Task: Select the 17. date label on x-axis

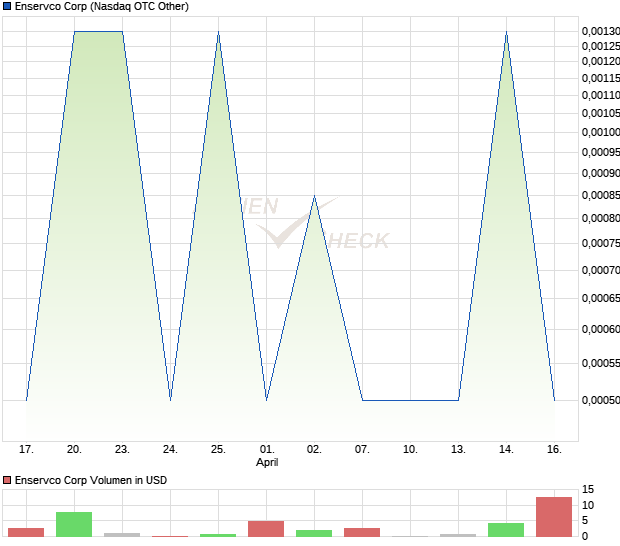Action: pyautogui.click(x=26, y=450)
